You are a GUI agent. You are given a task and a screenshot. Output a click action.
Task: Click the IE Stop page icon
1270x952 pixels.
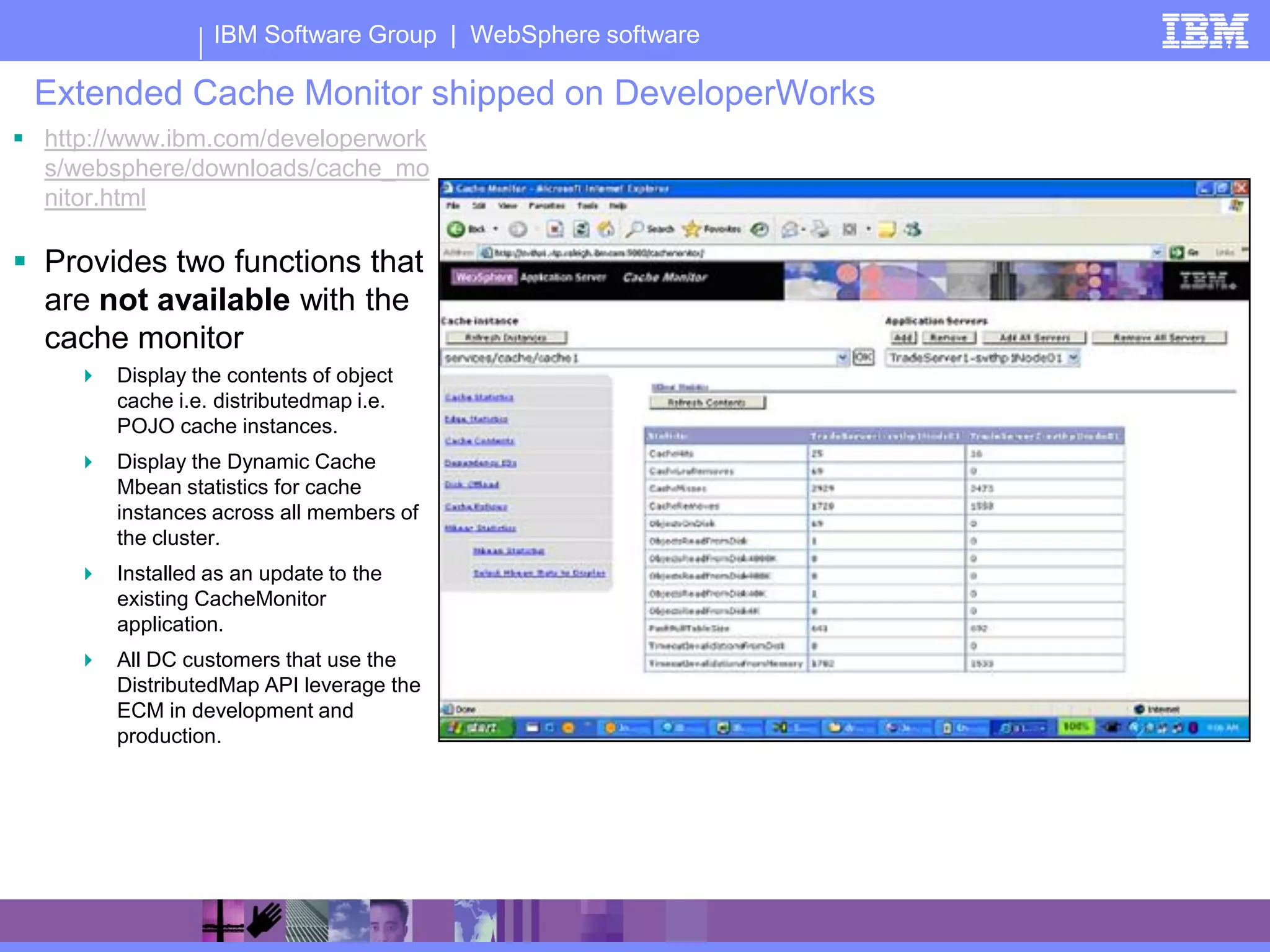tap(555, 229)
